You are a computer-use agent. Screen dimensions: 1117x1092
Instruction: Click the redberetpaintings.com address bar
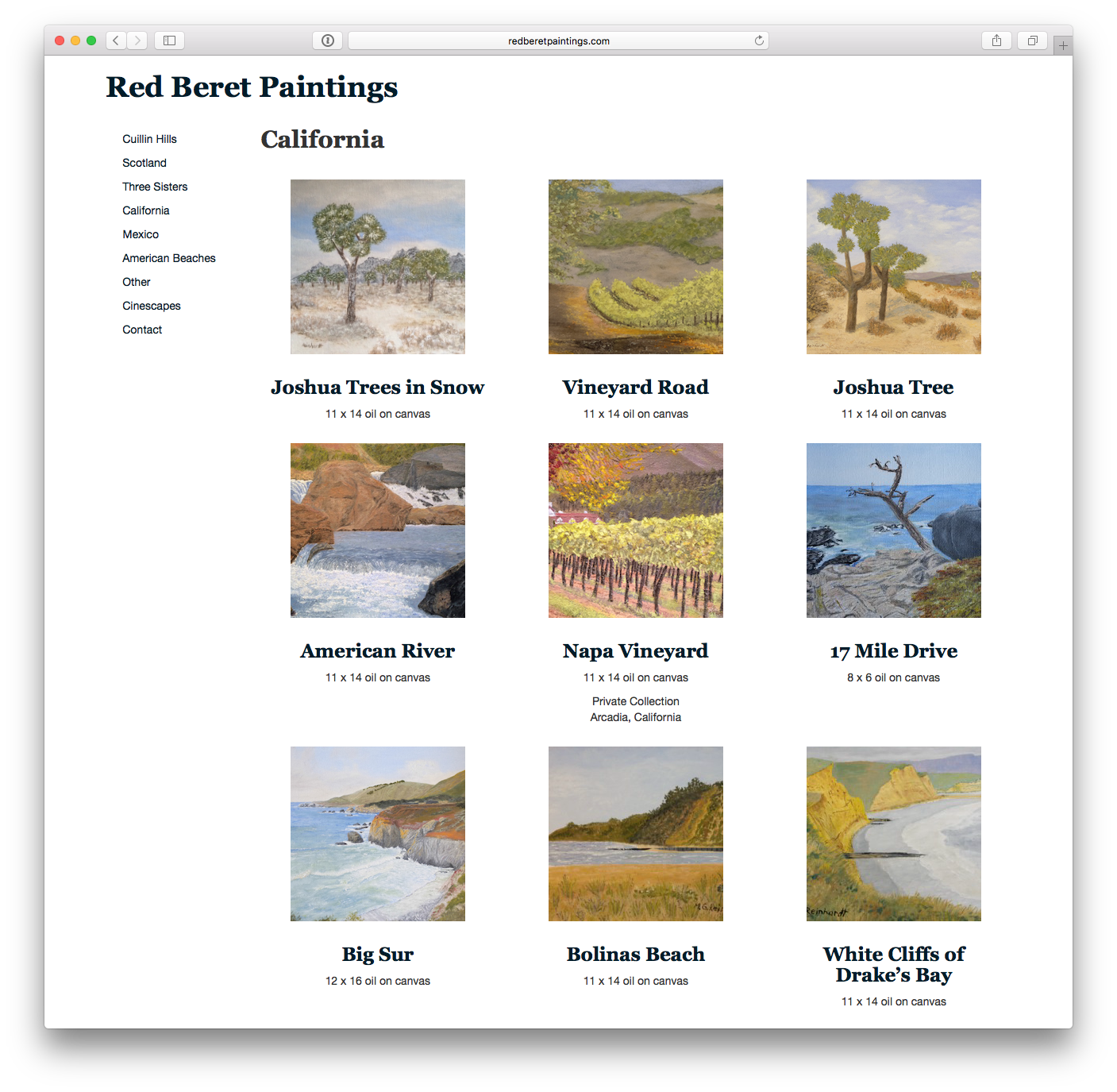click(x=558, y=41)
